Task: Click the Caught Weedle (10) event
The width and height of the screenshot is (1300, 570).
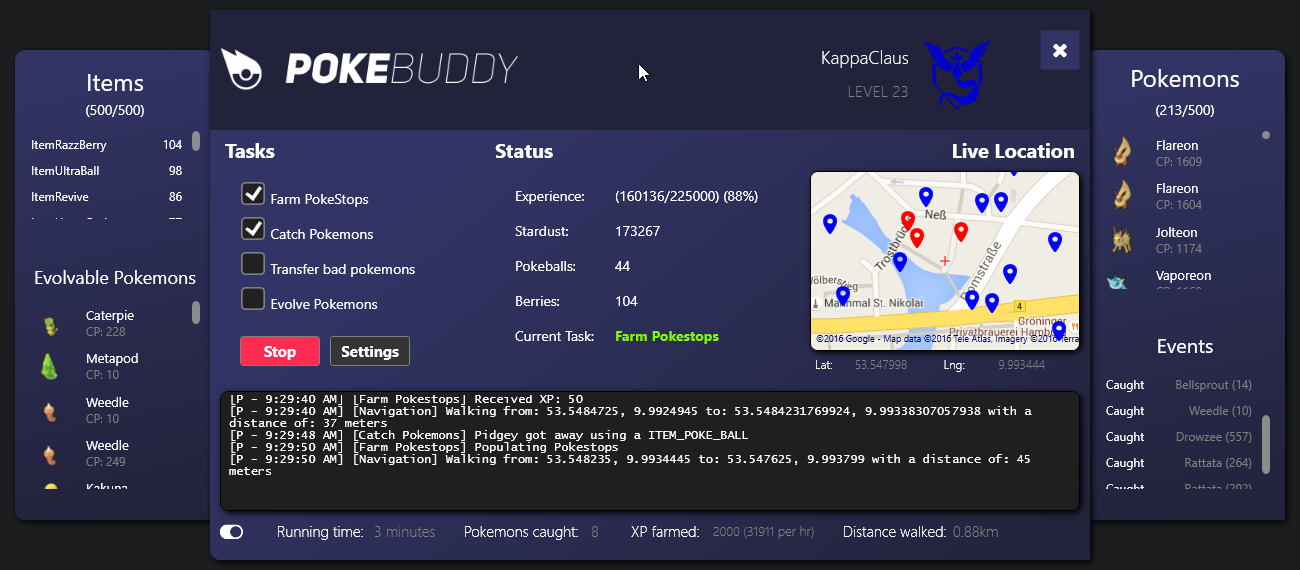Action: click(1178, 411)
